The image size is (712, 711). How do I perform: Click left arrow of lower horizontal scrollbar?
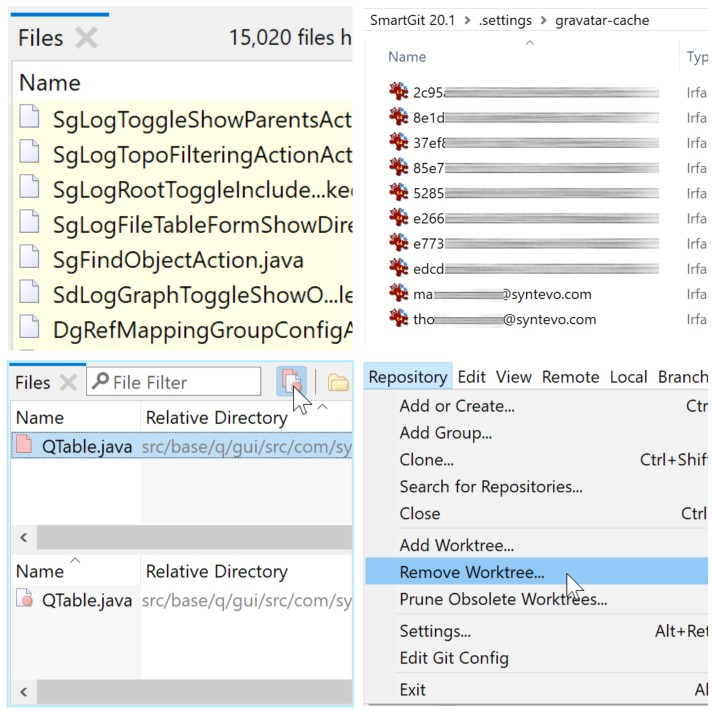[24, 692]
